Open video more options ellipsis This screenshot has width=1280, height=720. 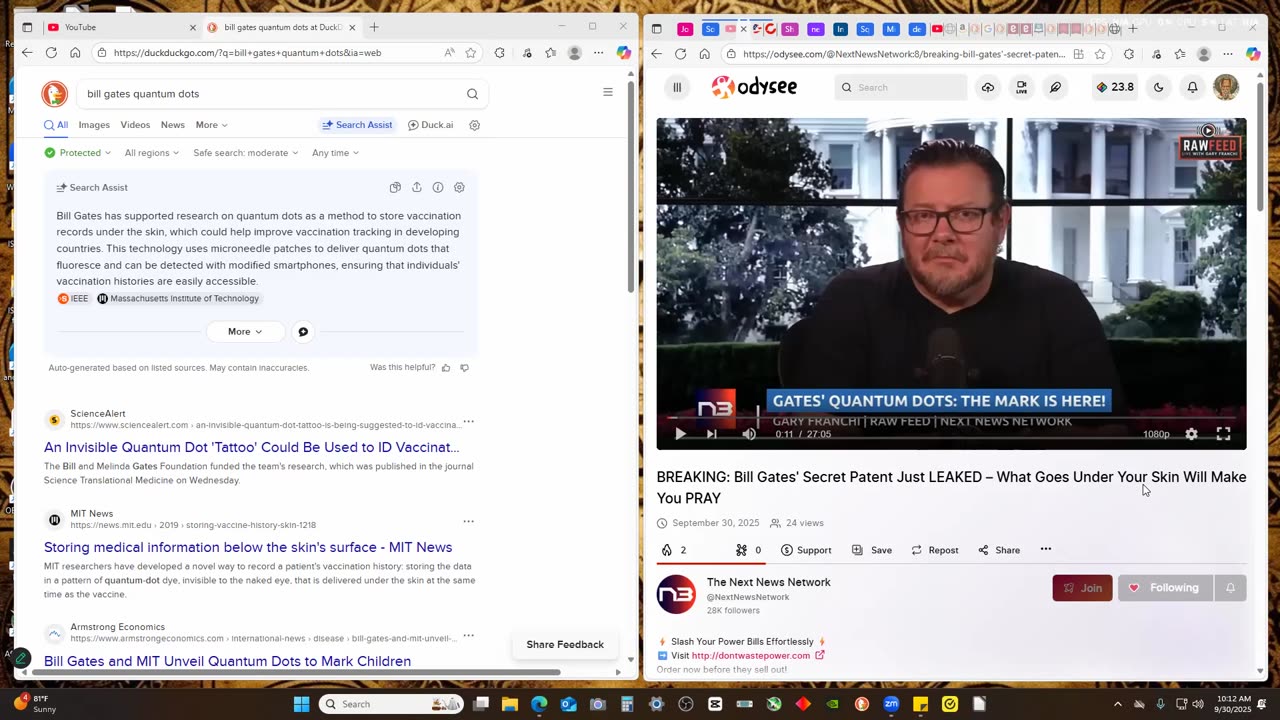(x=1046, y=549)
